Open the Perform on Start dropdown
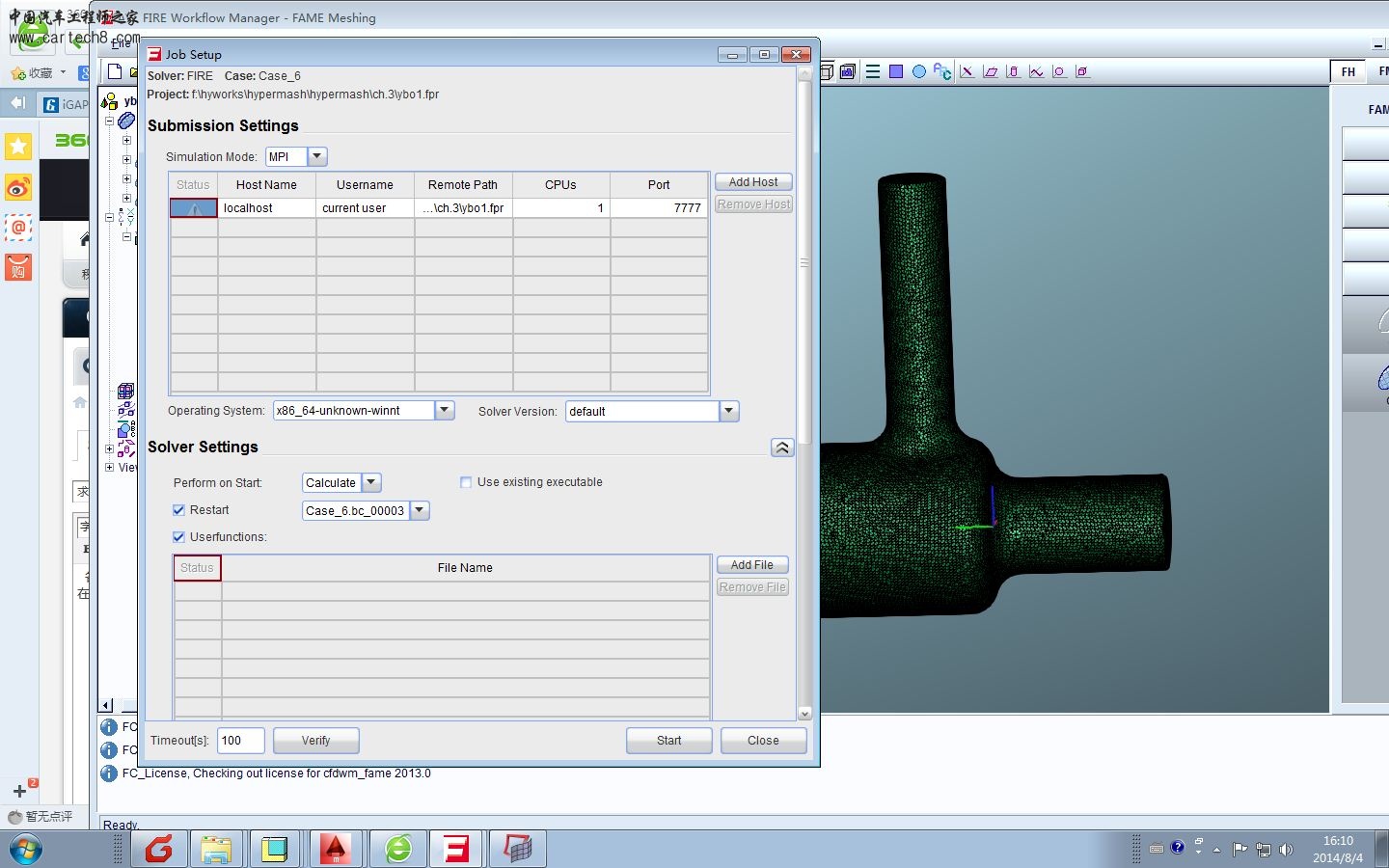This screenshot has width=1389, height=868. click(371, 482)
